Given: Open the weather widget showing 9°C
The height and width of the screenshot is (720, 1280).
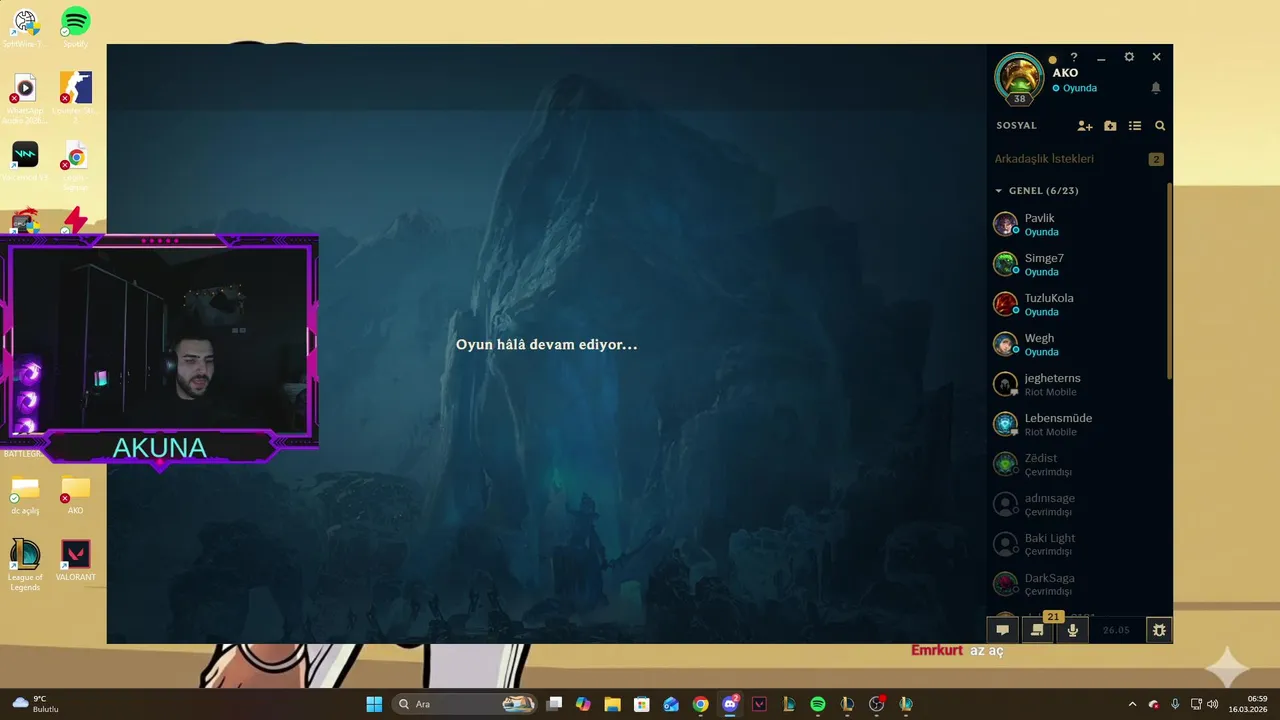Looking at the screenshot, I should [x=36, y=704].
